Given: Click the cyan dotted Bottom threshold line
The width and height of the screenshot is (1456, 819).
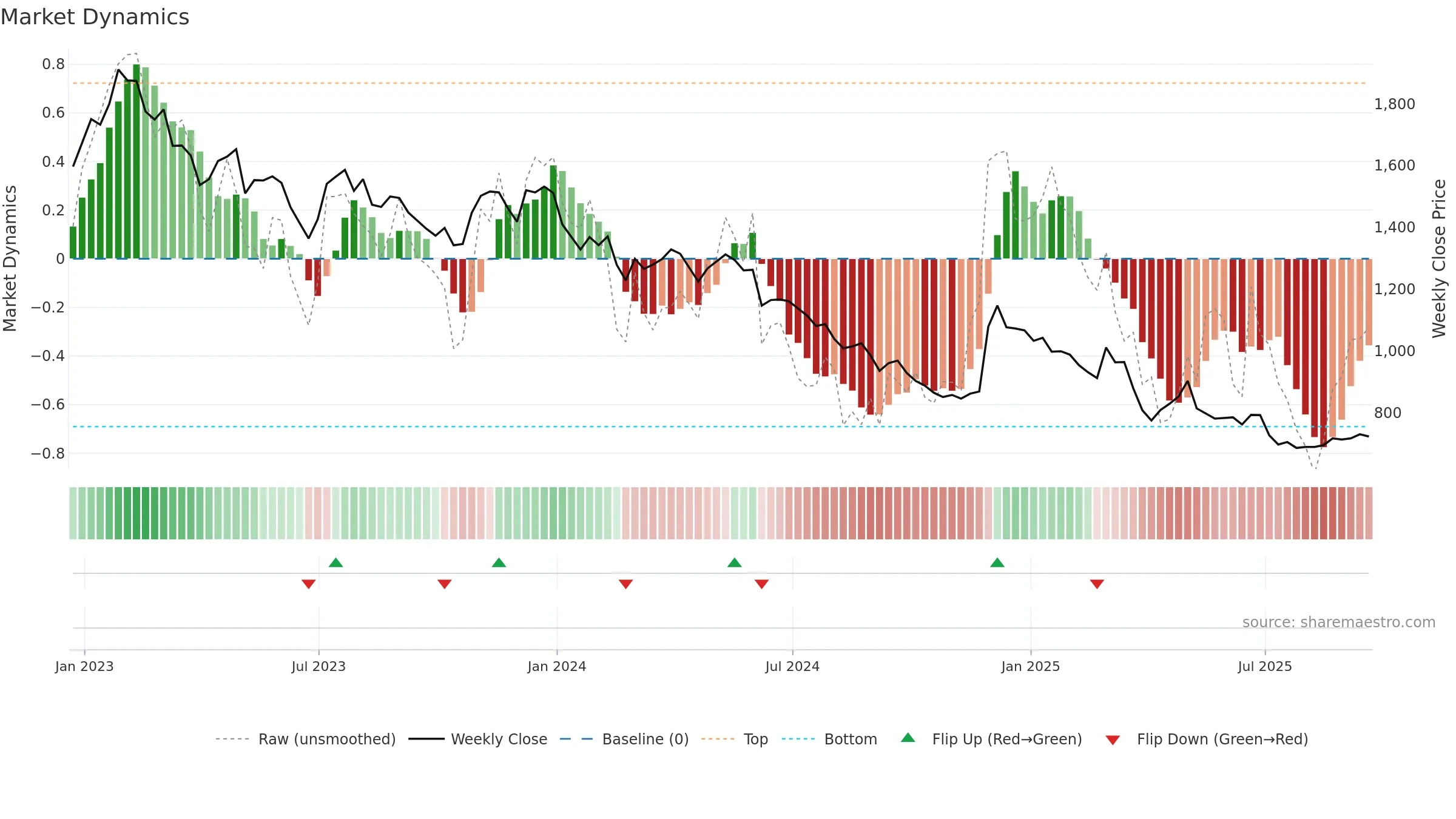Looking at the screenshot, I should (x=721, y=426).
